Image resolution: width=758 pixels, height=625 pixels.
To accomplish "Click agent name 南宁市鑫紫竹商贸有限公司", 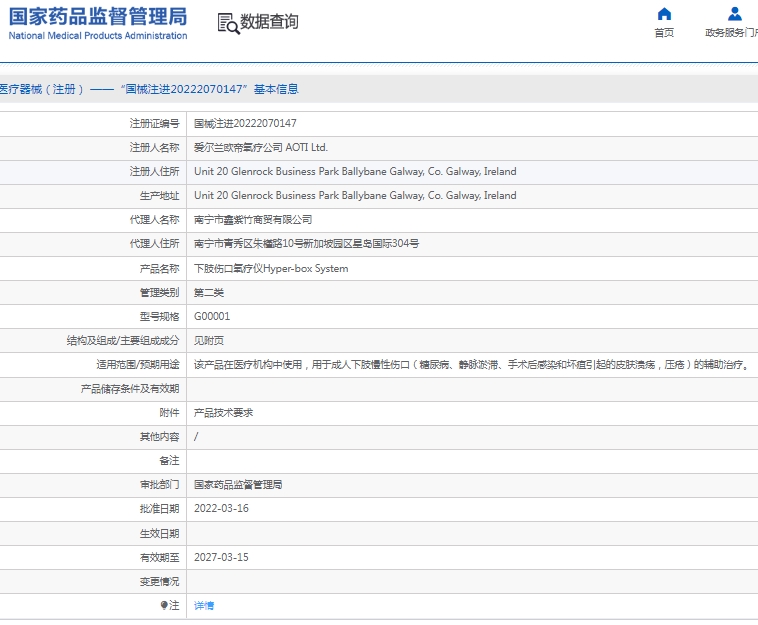I will pyautogui.click(x=253, y=220).
